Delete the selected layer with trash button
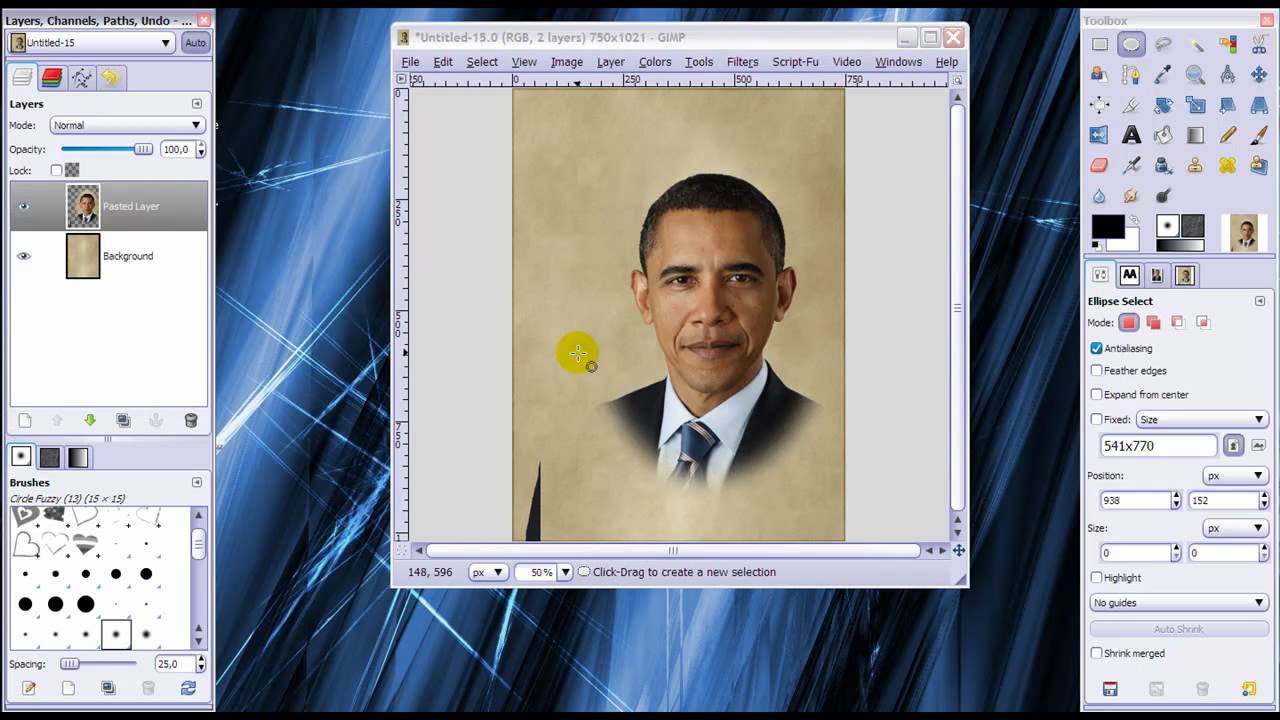This screenshot has height=720, width=1280. coord(191,421)
